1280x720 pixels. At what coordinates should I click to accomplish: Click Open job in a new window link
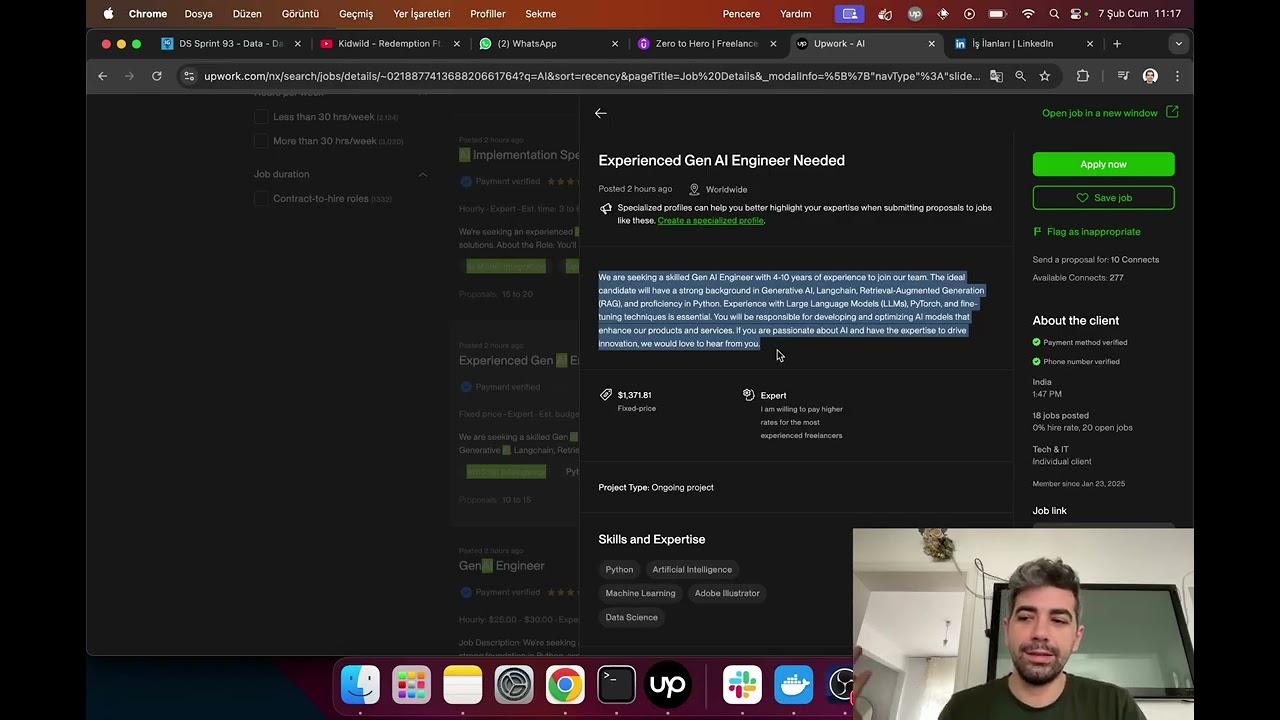[1099, 113]
